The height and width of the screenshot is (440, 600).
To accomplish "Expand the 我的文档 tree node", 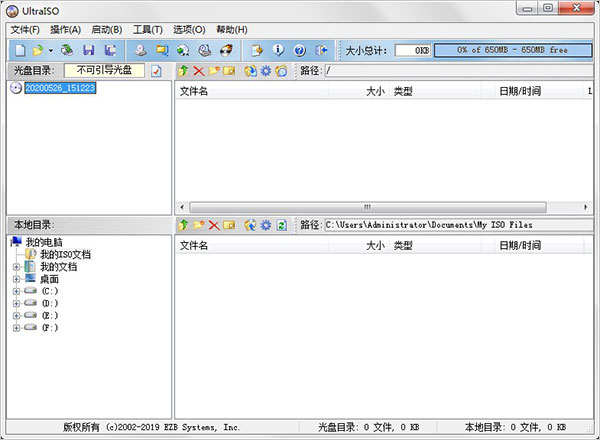I will tap(16, 267).
